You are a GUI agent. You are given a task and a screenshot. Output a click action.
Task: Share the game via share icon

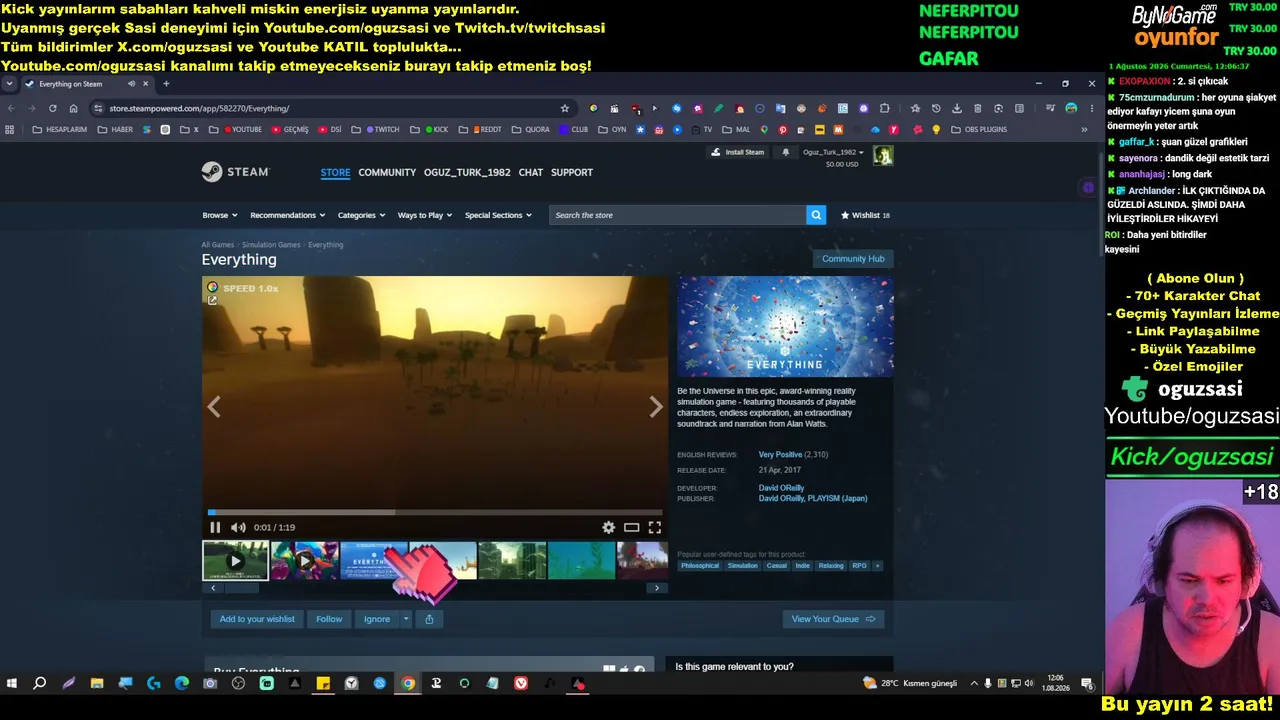[429, 619]
